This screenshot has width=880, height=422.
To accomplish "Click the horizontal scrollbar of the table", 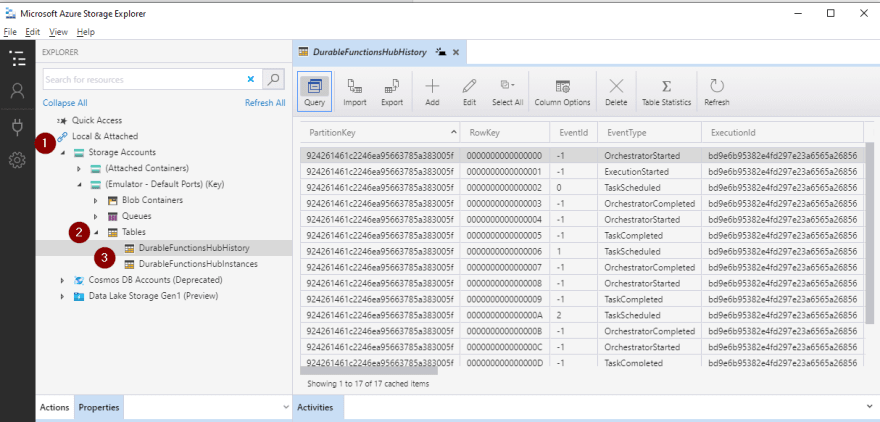I will [369, 370].
